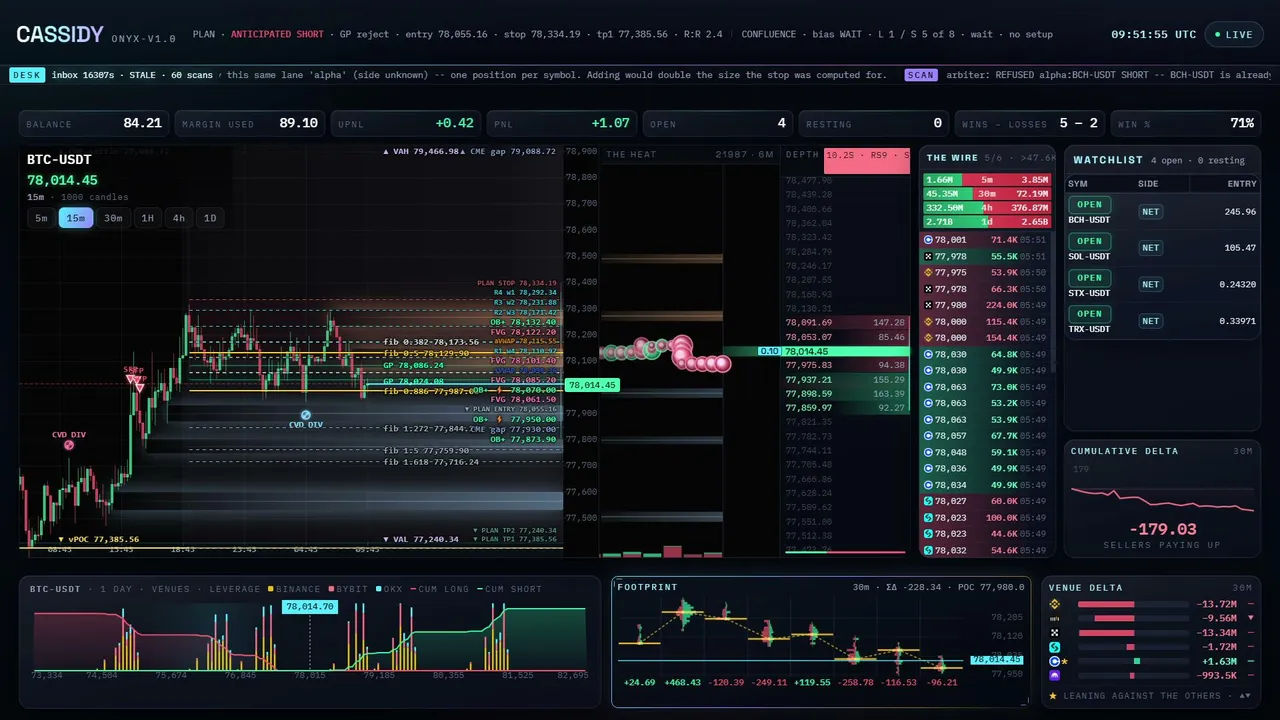Click the UPNL stat card
The height and width of the screenshot is (720, 1280).
[405, 123]
